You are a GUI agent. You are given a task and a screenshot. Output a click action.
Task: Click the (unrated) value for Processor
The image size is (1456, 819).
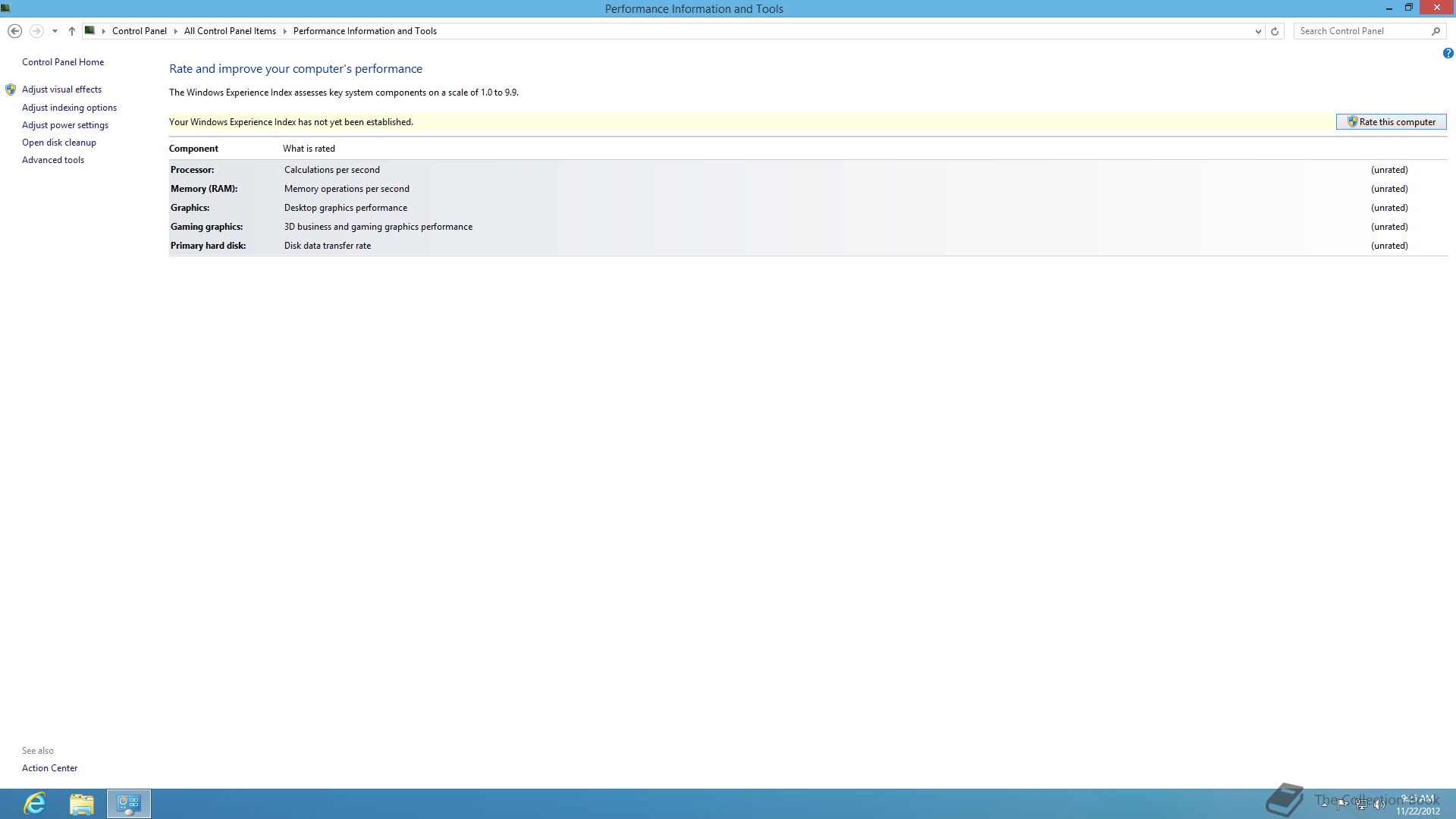point(1389,170)
